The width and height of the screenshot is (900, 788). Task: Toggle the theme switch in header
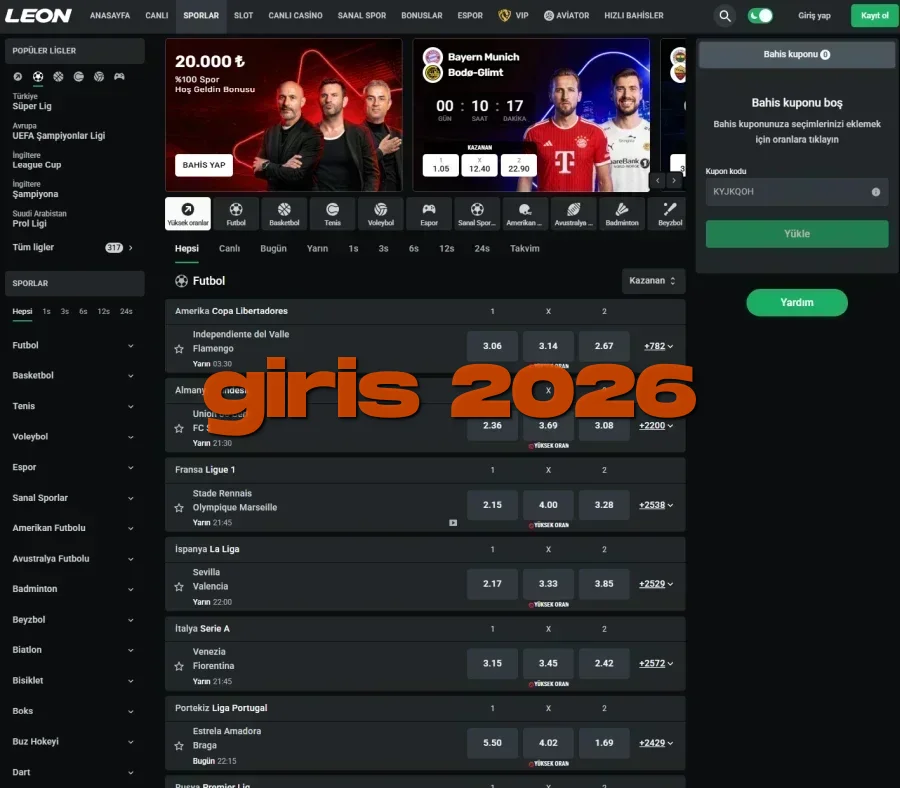[761, 16]
